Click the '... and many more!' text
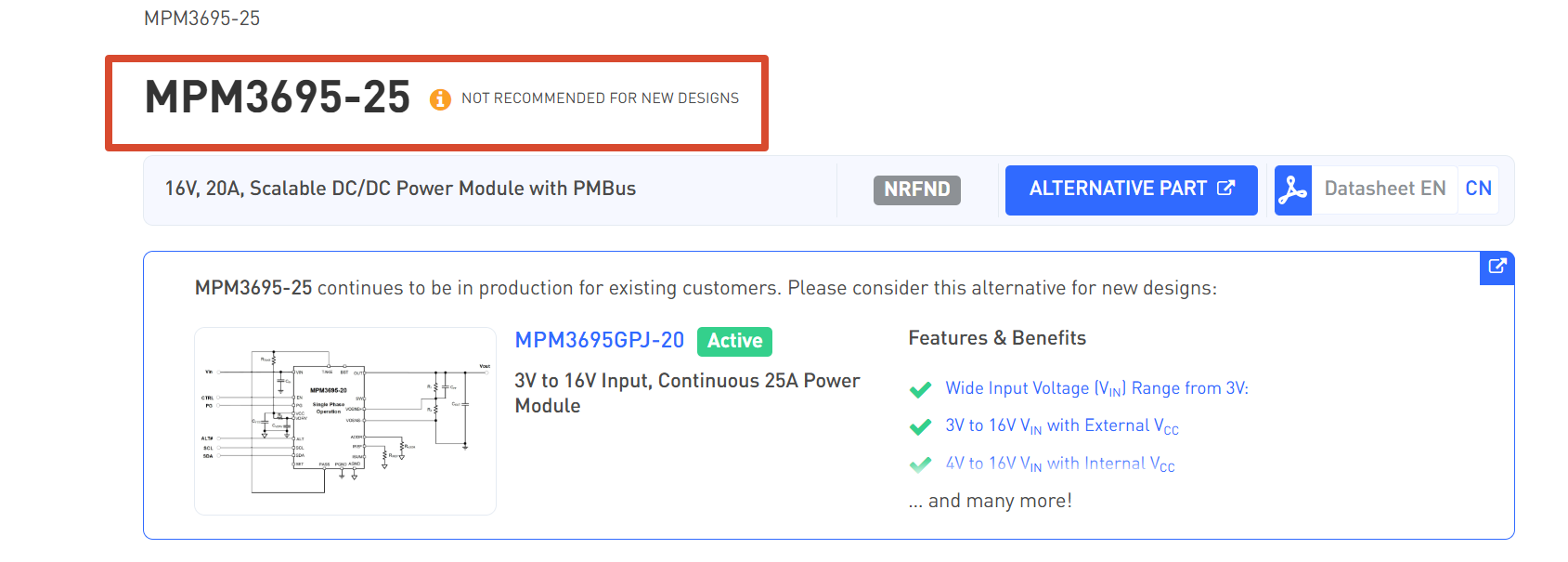This screenshot has height=562, width=1568. pyautogui.click(x=990, y=502)
